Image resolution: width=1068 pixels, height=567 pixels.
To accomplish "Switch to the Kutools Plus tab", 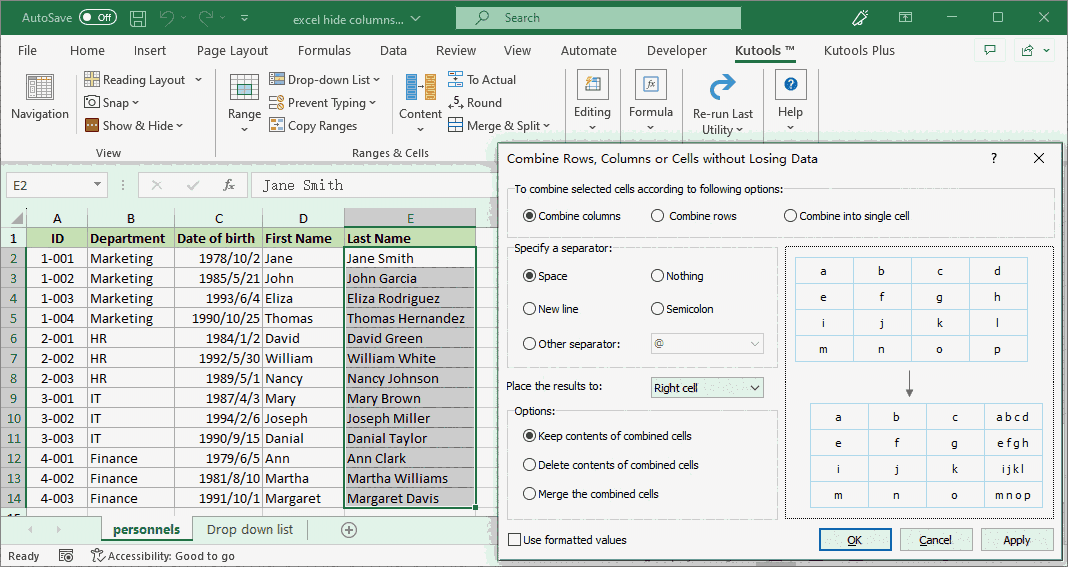I will [859, 50].
